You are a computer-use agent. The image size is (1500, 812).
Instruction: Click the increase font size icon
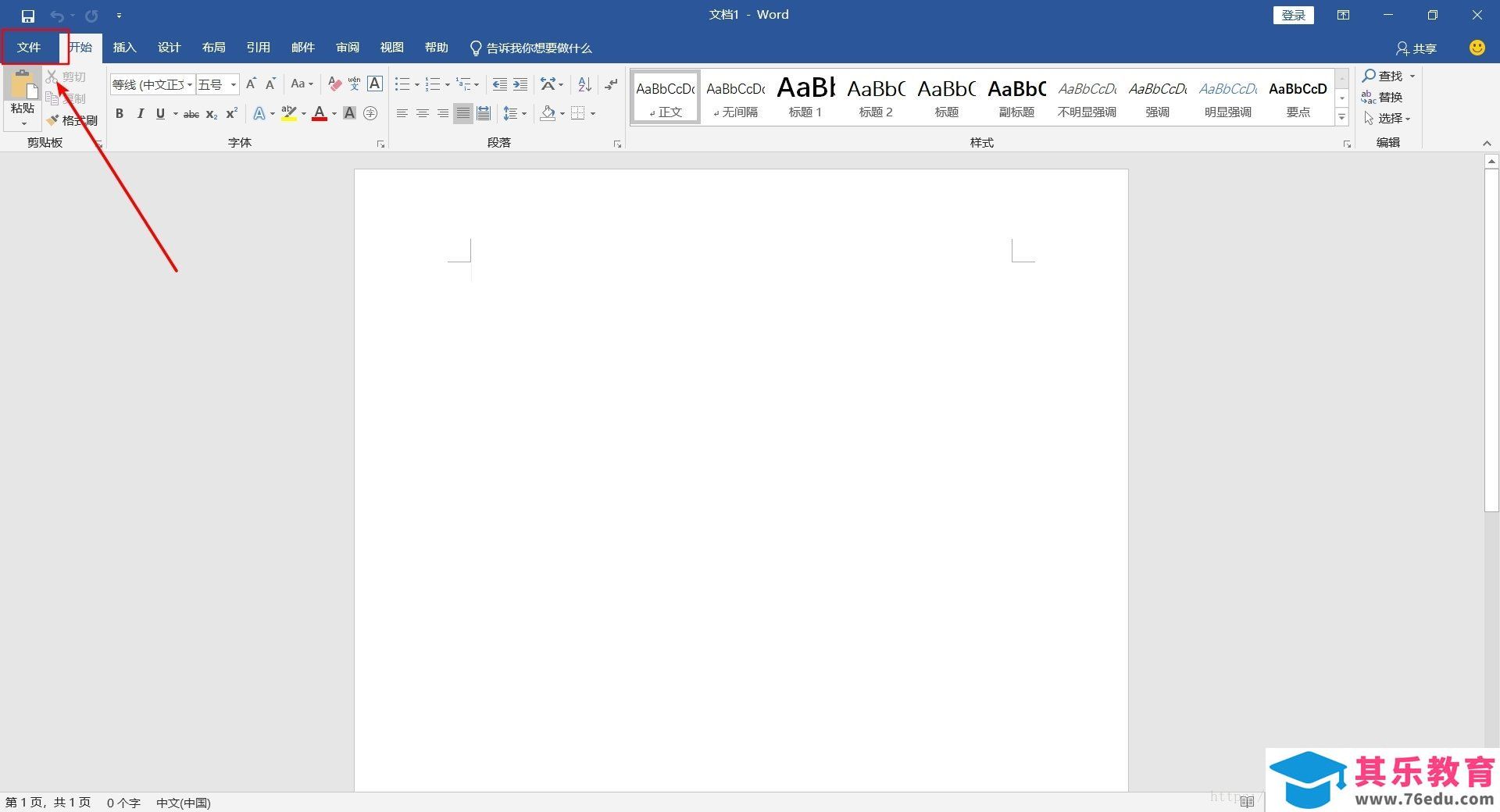coord(251,84)
